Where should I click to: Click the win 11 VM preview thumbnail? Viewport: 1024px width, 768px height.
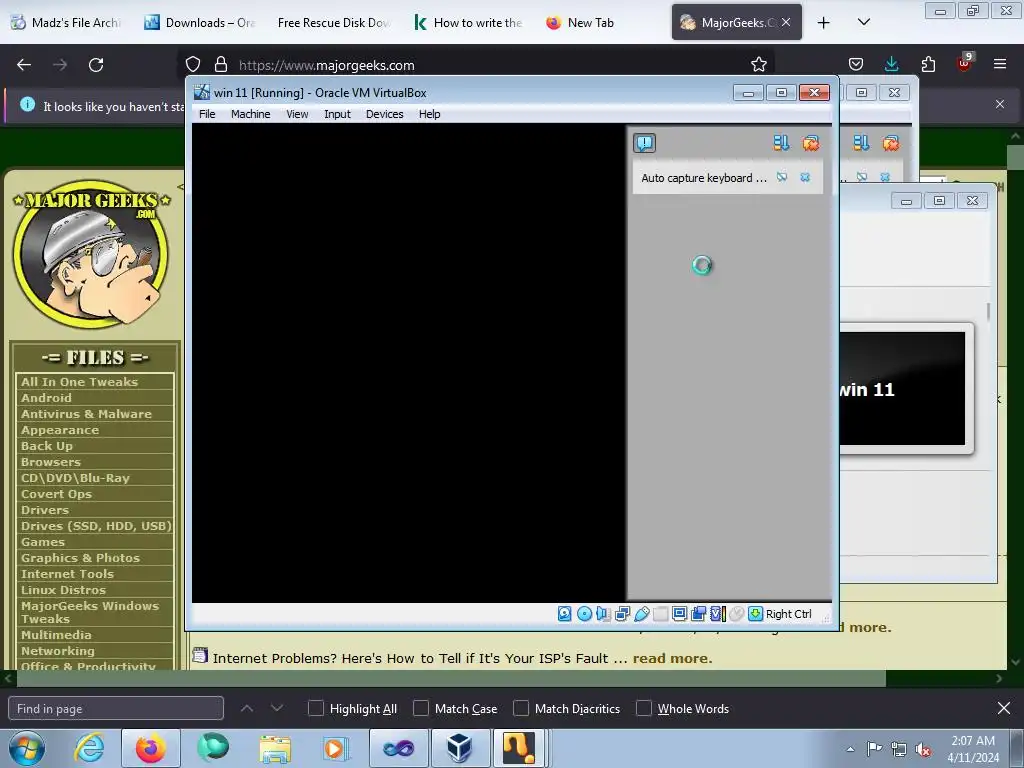point(902,389)
